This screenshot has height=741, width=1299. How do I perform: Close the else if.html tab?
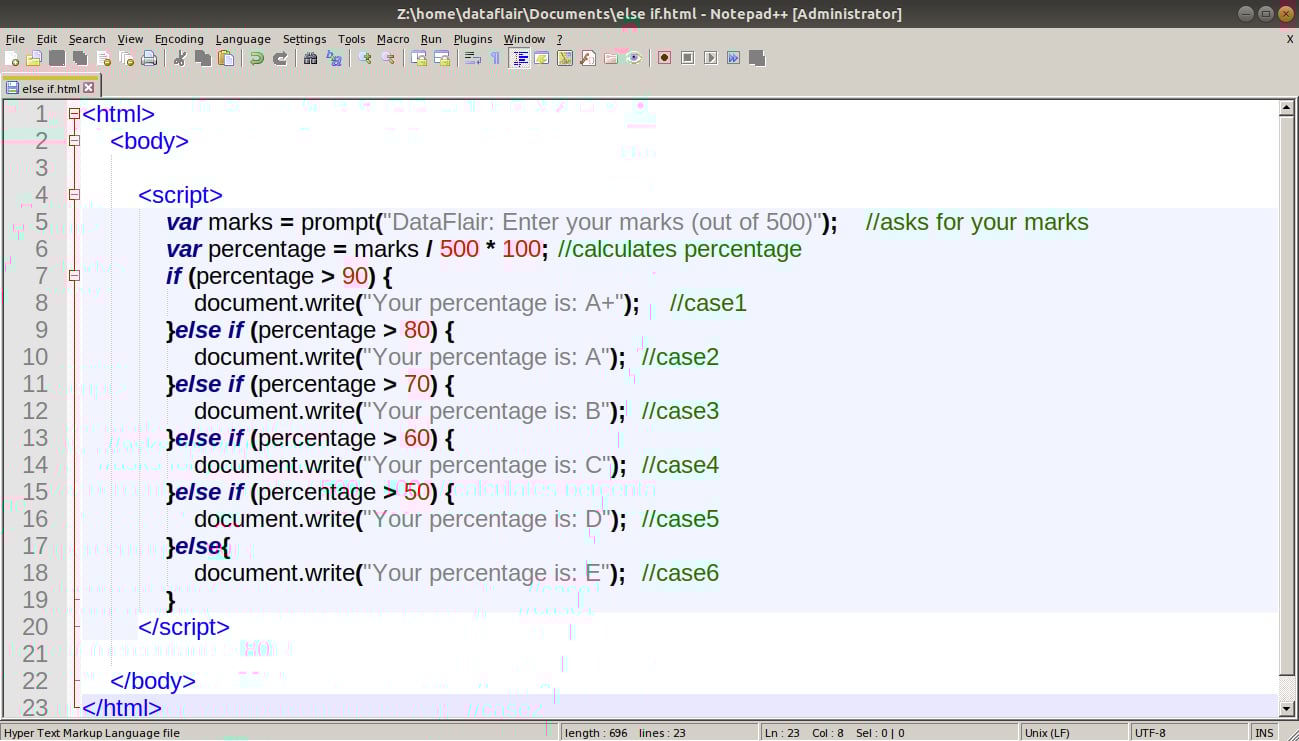(89, 88)
